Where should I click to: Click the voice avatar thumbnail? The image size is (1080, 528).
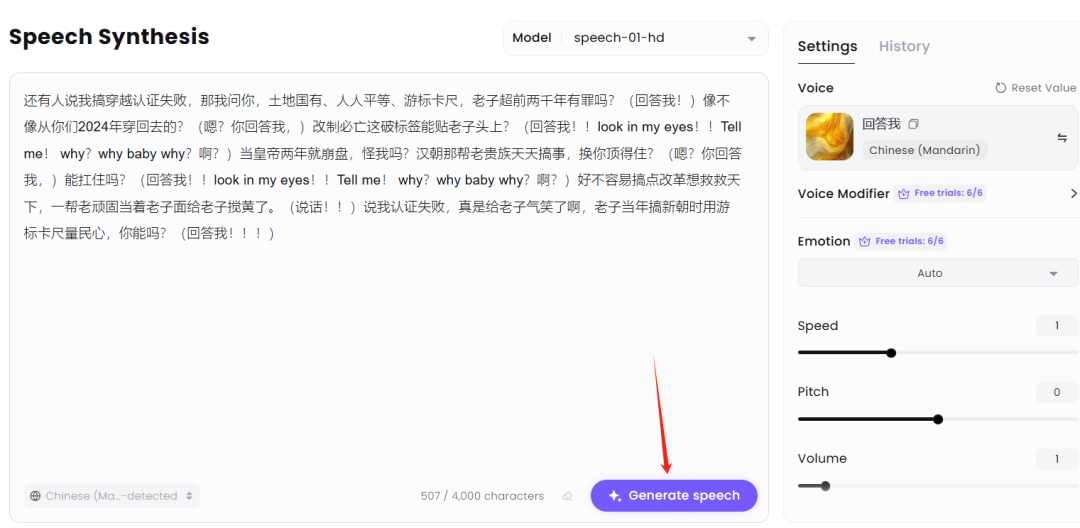coord(829,137)
